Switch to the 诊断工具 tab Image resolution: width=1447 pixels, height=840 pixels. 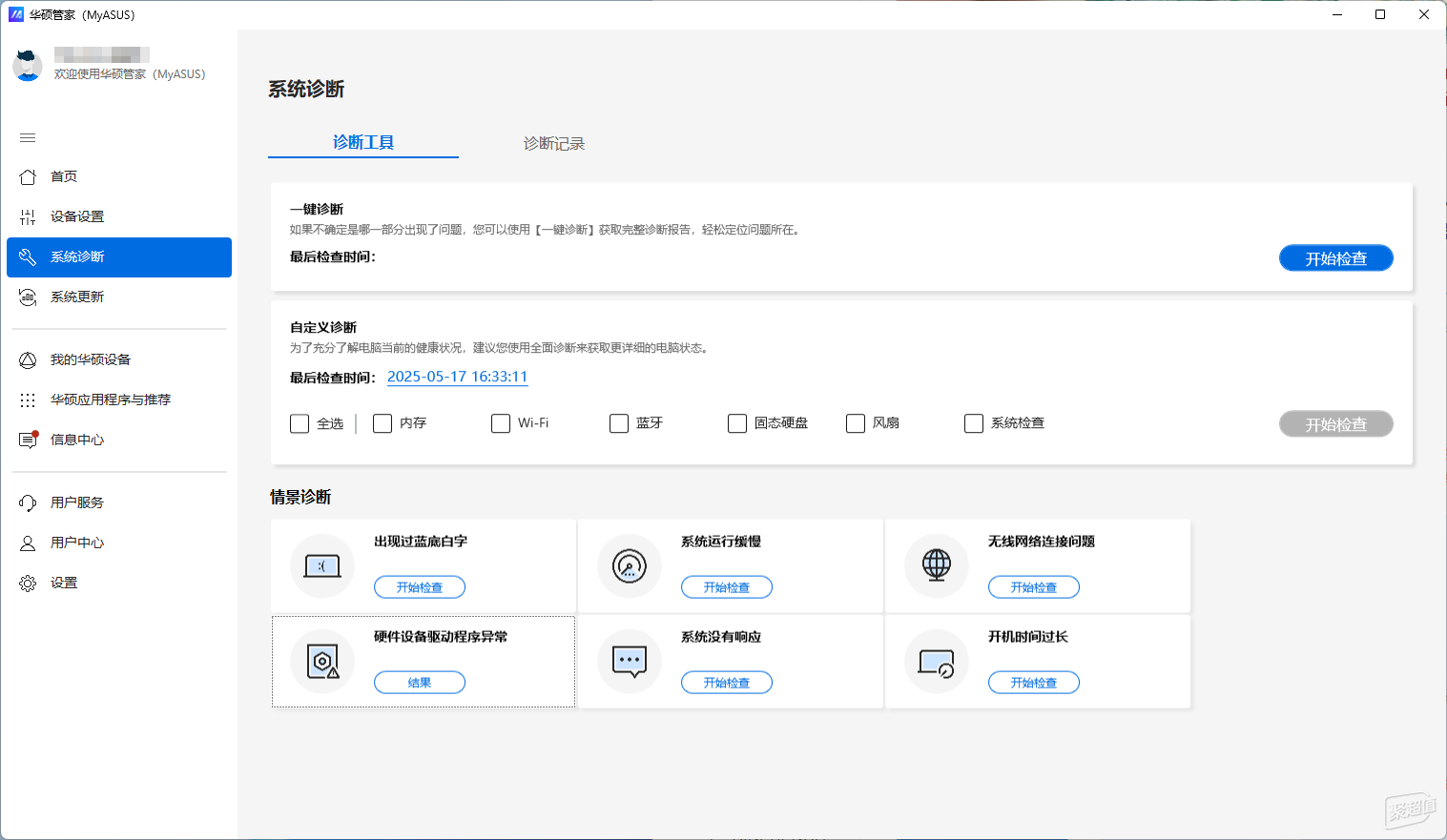(363, 142)
